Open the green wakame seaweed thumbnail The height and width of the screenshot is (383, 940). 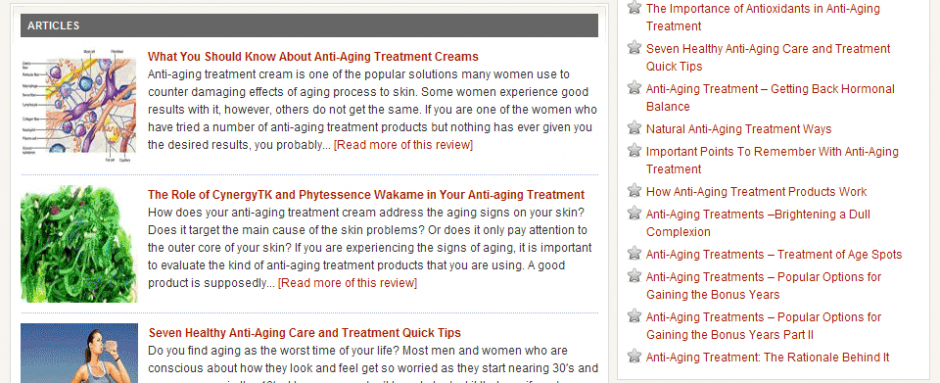tap(79, 244)
